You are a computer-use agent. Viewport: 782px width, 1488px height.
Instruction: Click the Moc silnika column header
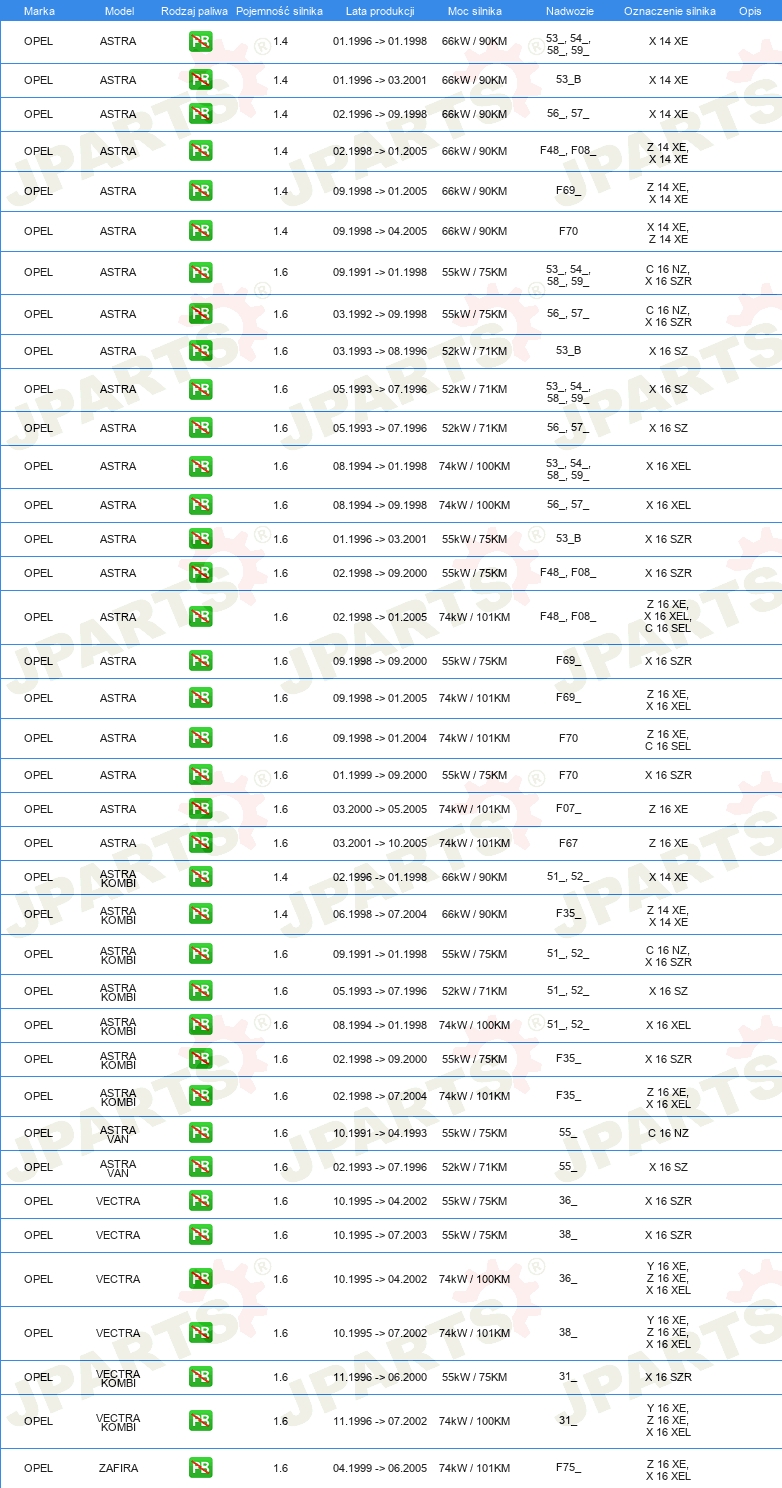[x=474, y=11]
